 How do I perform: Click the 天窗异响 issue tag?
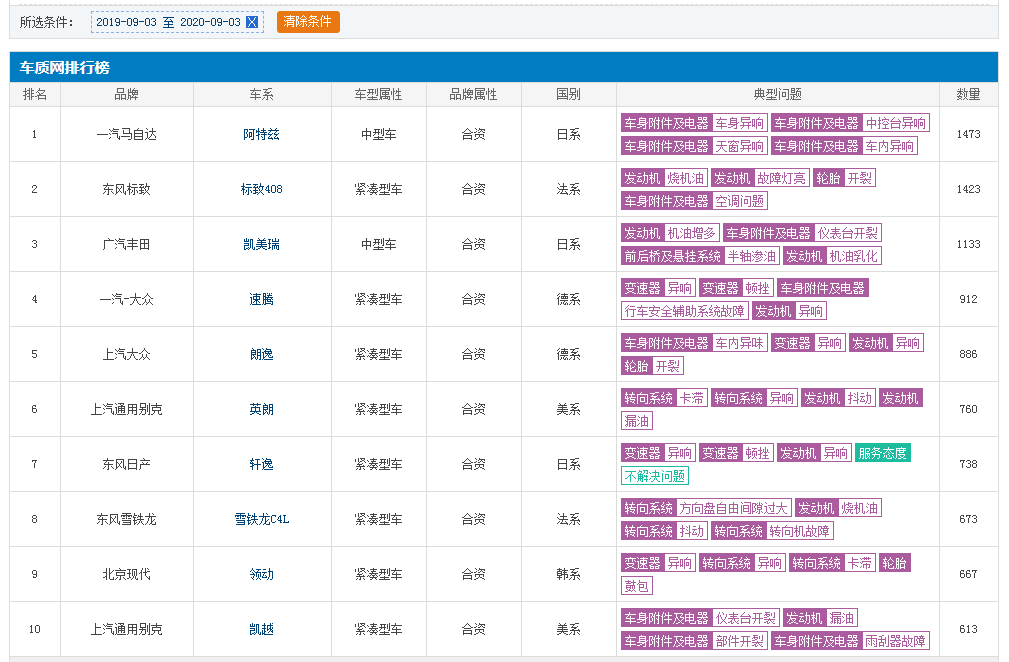(740, 146)
